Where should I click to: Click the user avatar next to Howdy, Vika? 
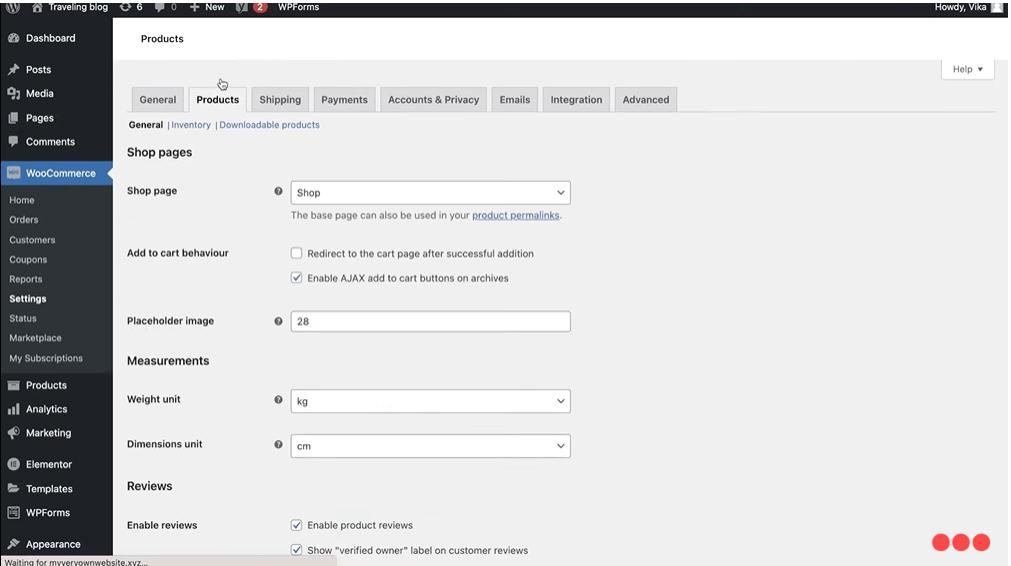click(x=997, y=7)
